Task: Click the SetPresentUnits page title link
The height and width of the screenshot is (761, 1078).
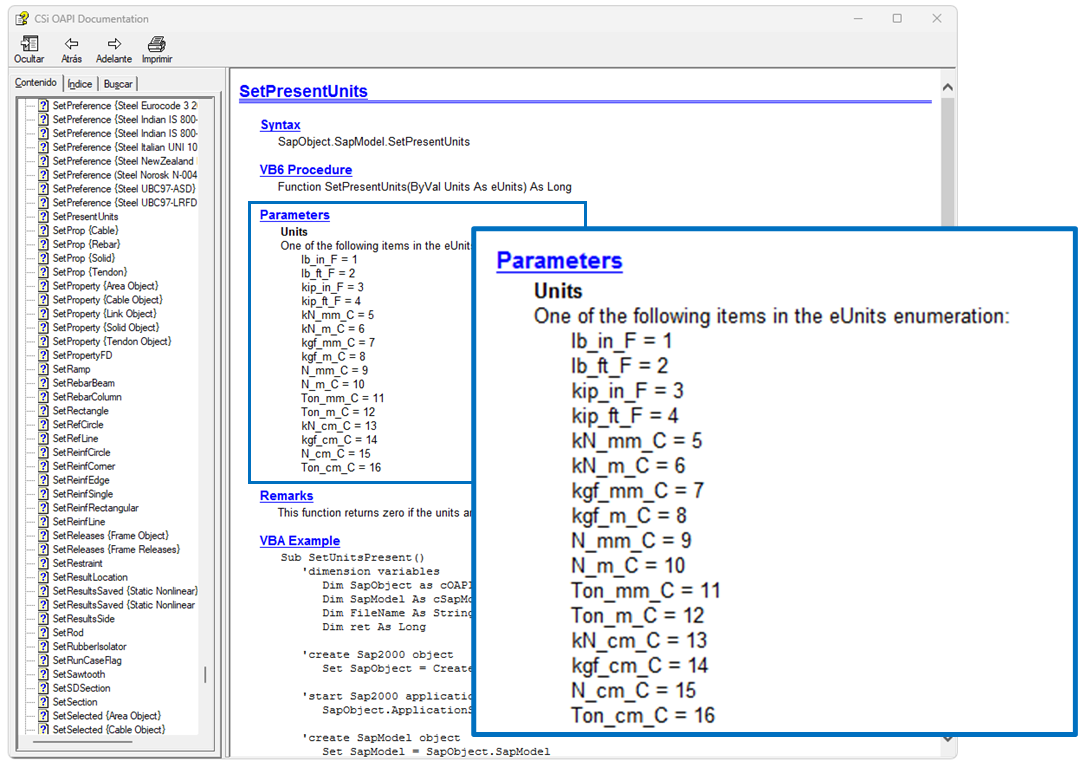Action: 303,91
